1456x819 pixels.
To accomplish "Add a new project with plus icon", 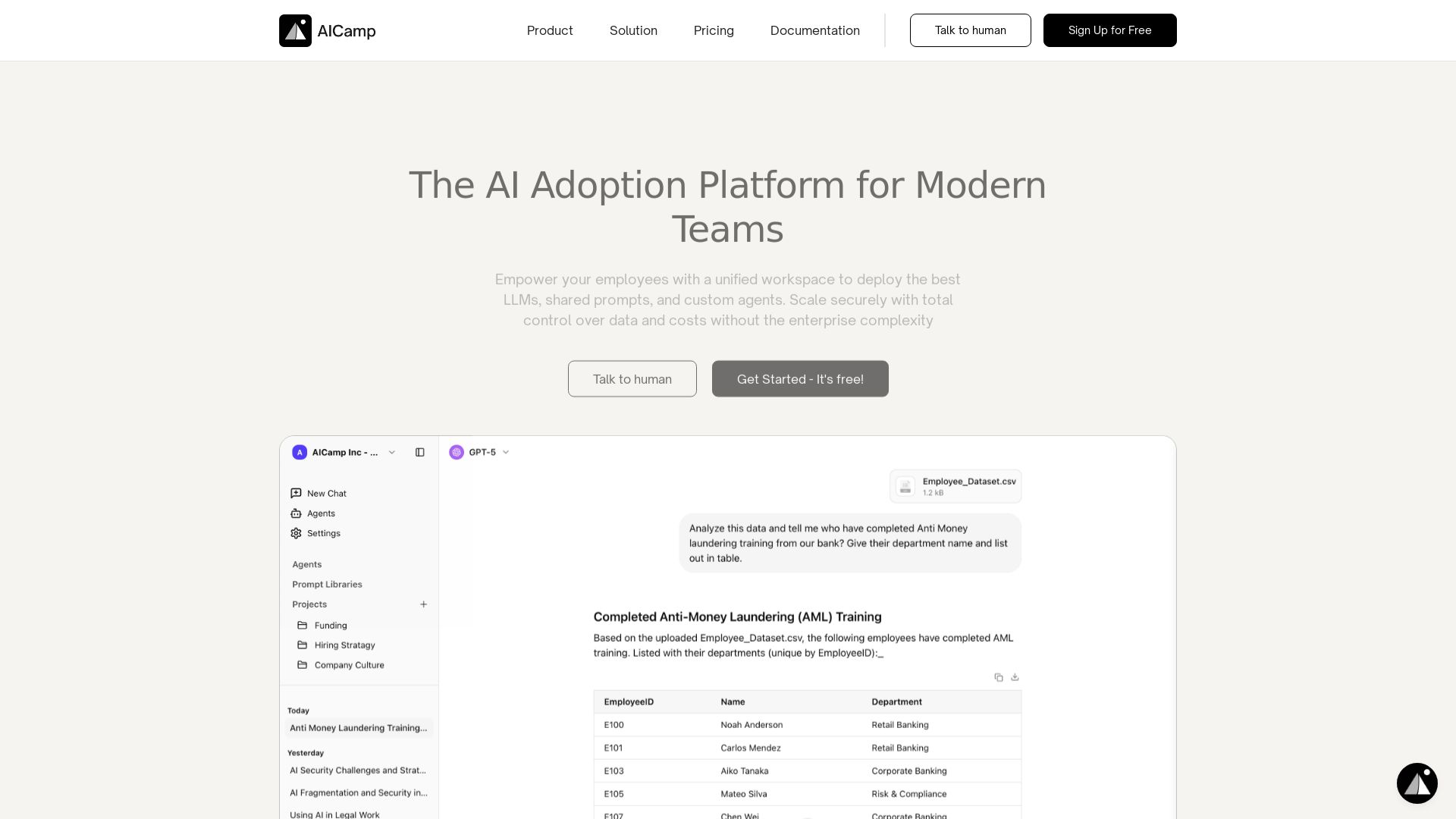I will (424, 604).
